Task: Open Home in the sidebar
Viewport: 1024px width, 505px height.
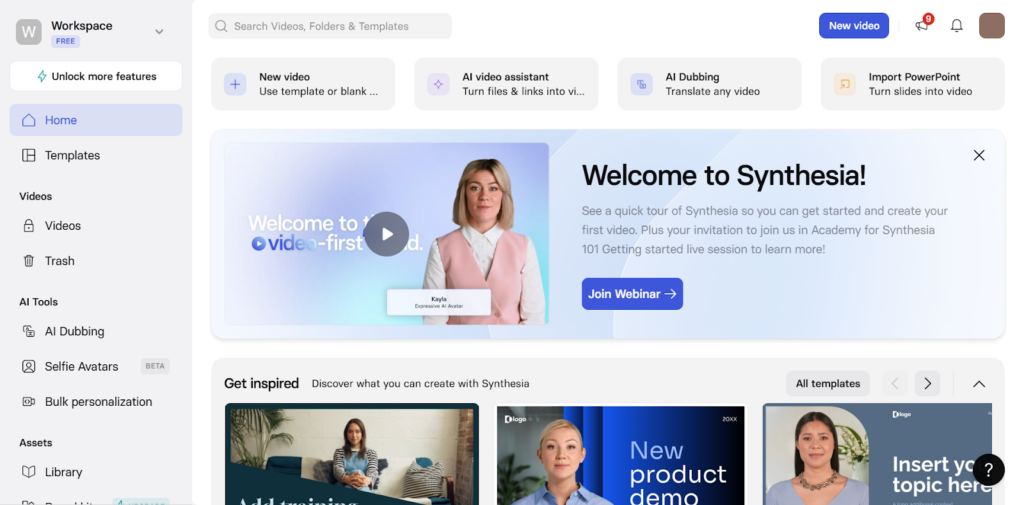Action: coord(96,120)
